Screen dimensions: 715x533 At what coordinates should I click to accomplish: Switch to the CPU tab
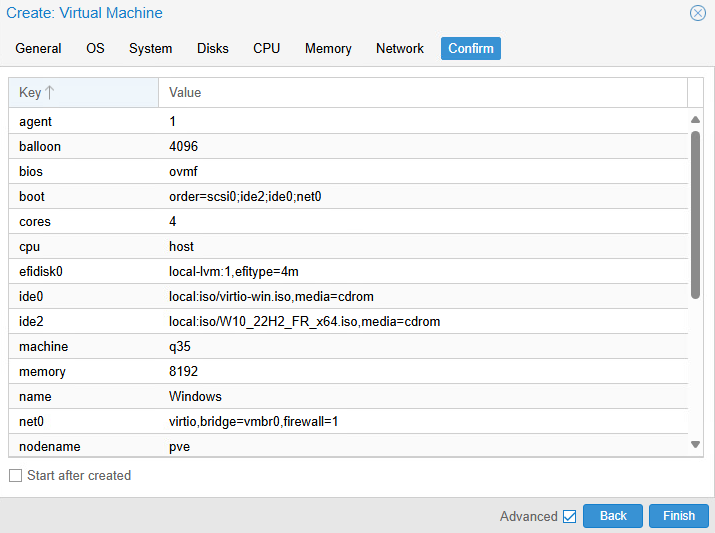266,48
